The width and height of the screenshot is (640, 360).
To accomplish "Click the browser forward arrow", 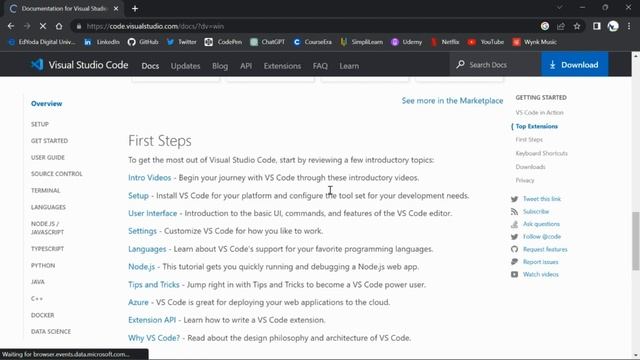I will tap(27, 26).
